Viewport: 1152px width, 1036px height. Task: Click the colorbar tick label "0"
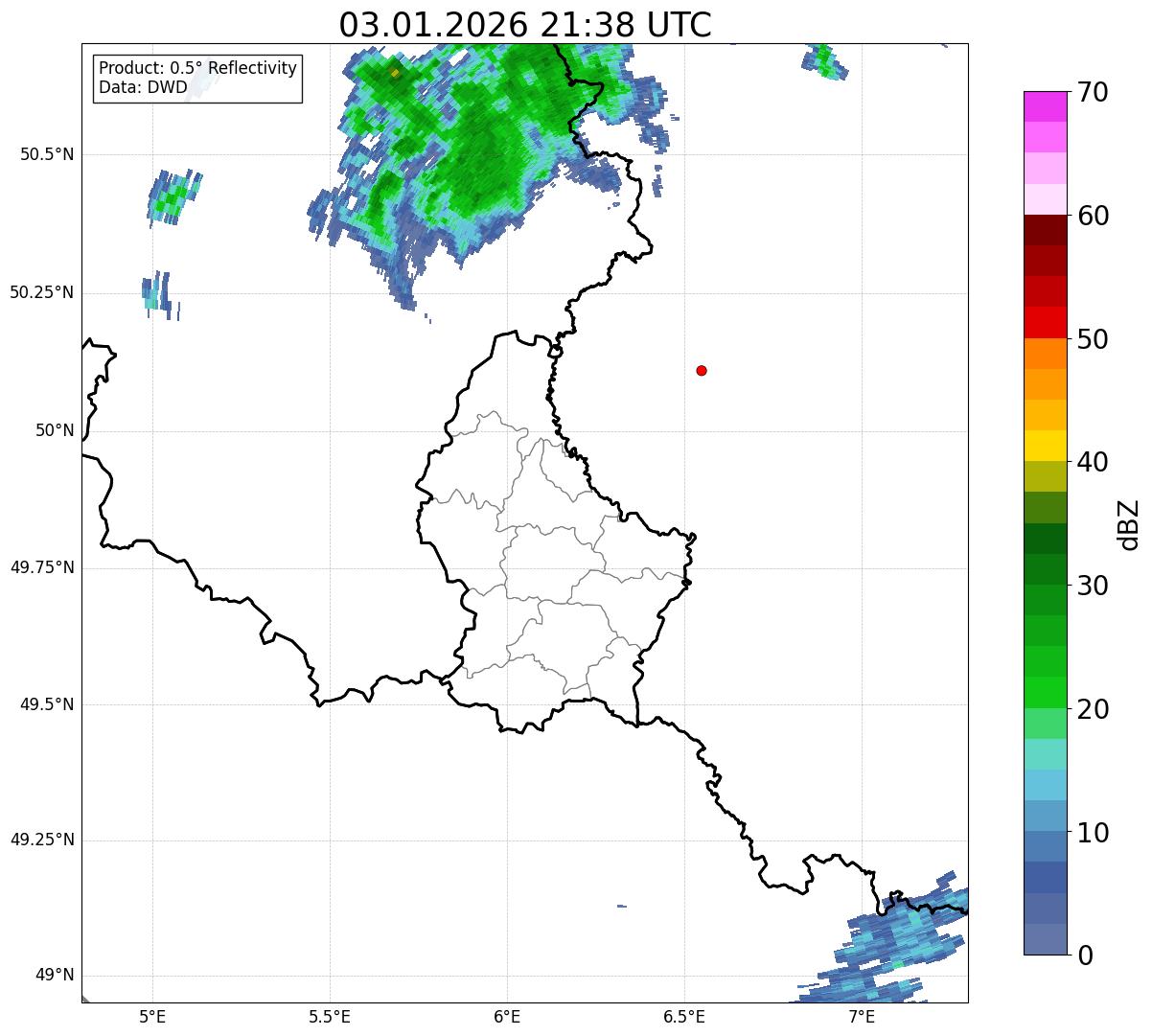1085,955
